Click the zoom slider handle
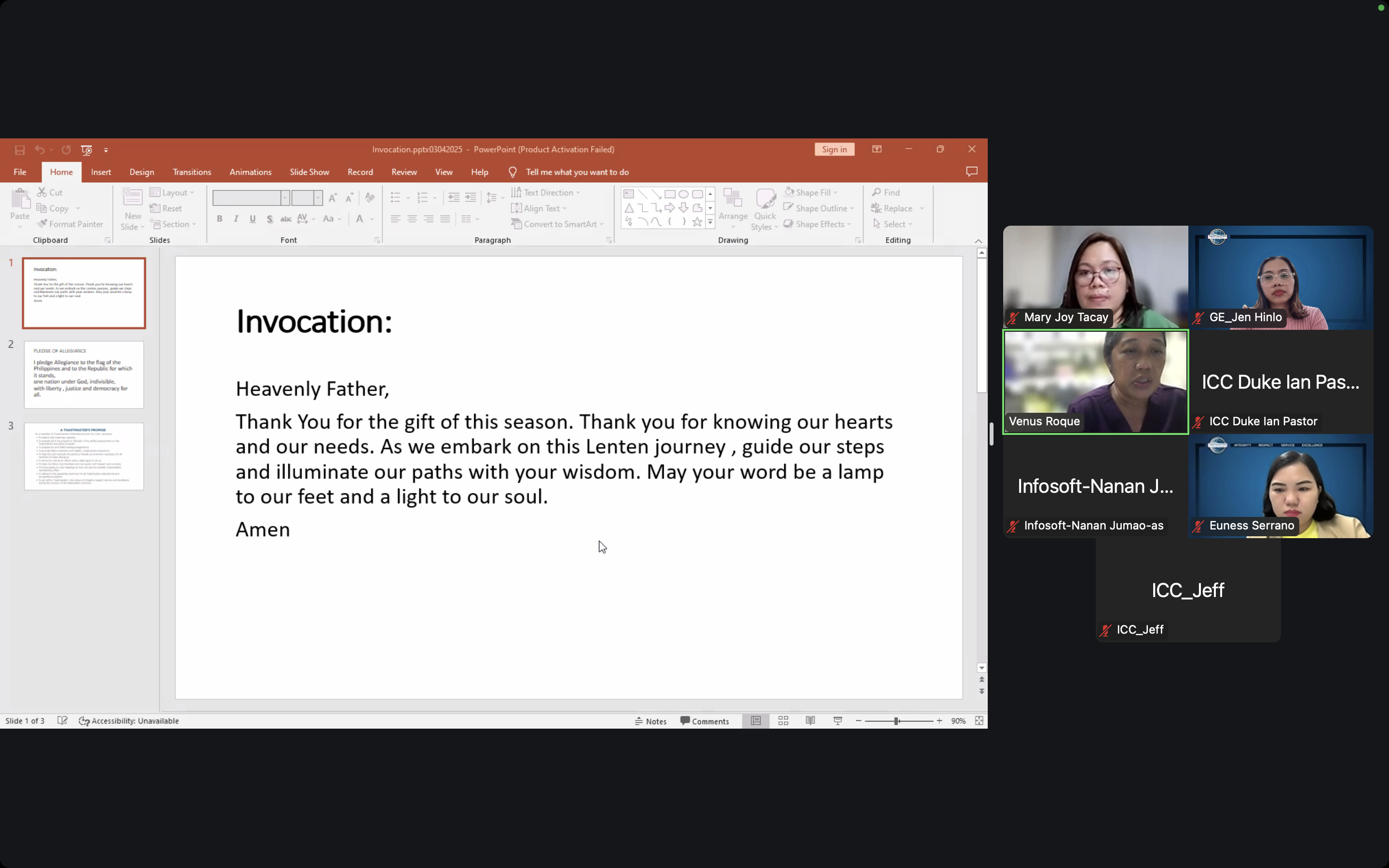Screen dimensions: 1389x868 [x=896, y=720]
